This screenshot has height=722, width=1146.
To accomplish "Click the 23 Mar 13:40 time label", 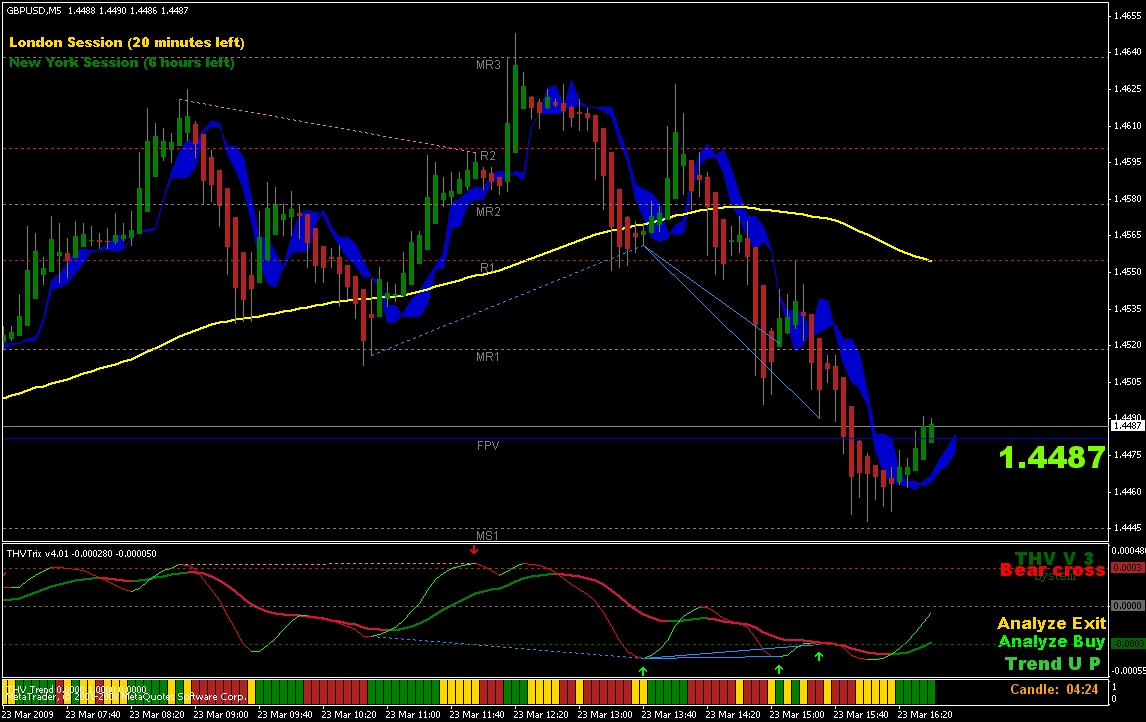I will (x=669, y=715).
